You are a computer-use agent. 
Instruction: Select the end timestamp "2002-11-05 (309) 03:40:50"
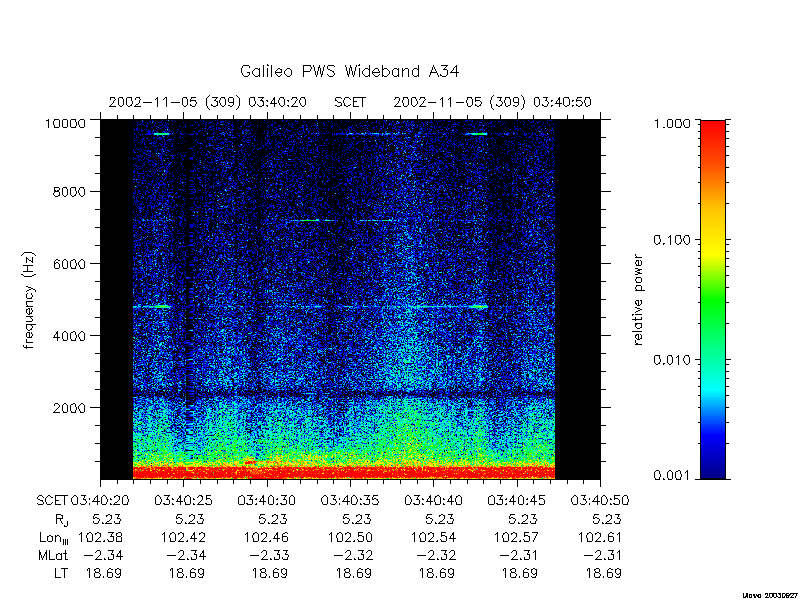point(492,103)
